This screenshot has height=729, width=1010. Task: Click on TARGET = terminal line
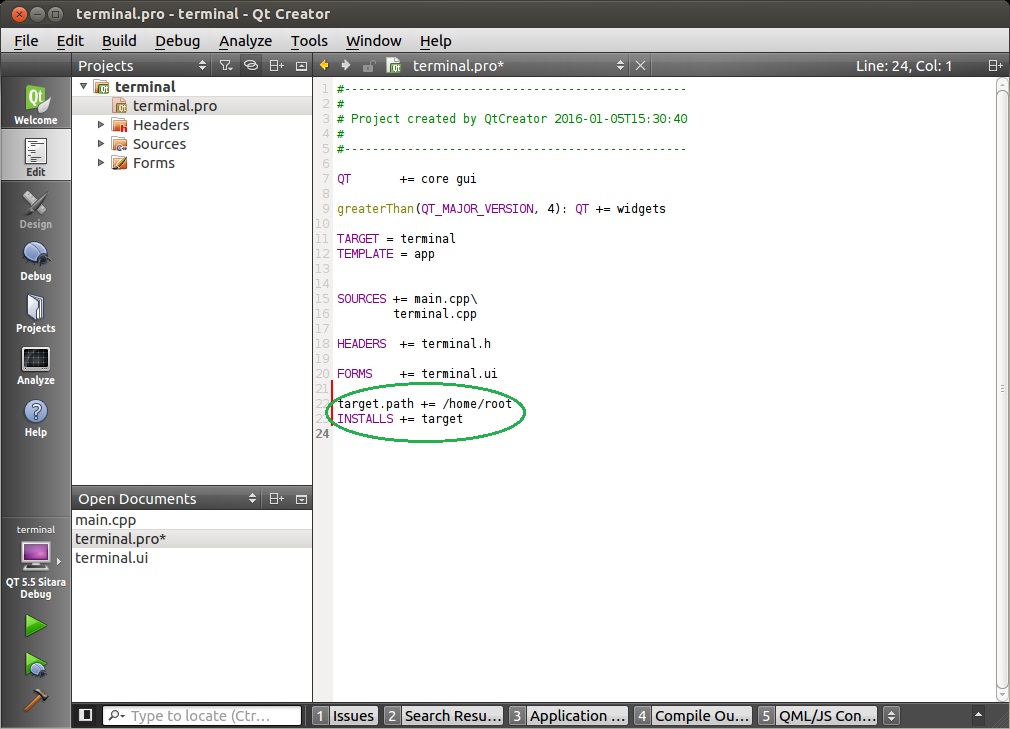pos(395,238)
